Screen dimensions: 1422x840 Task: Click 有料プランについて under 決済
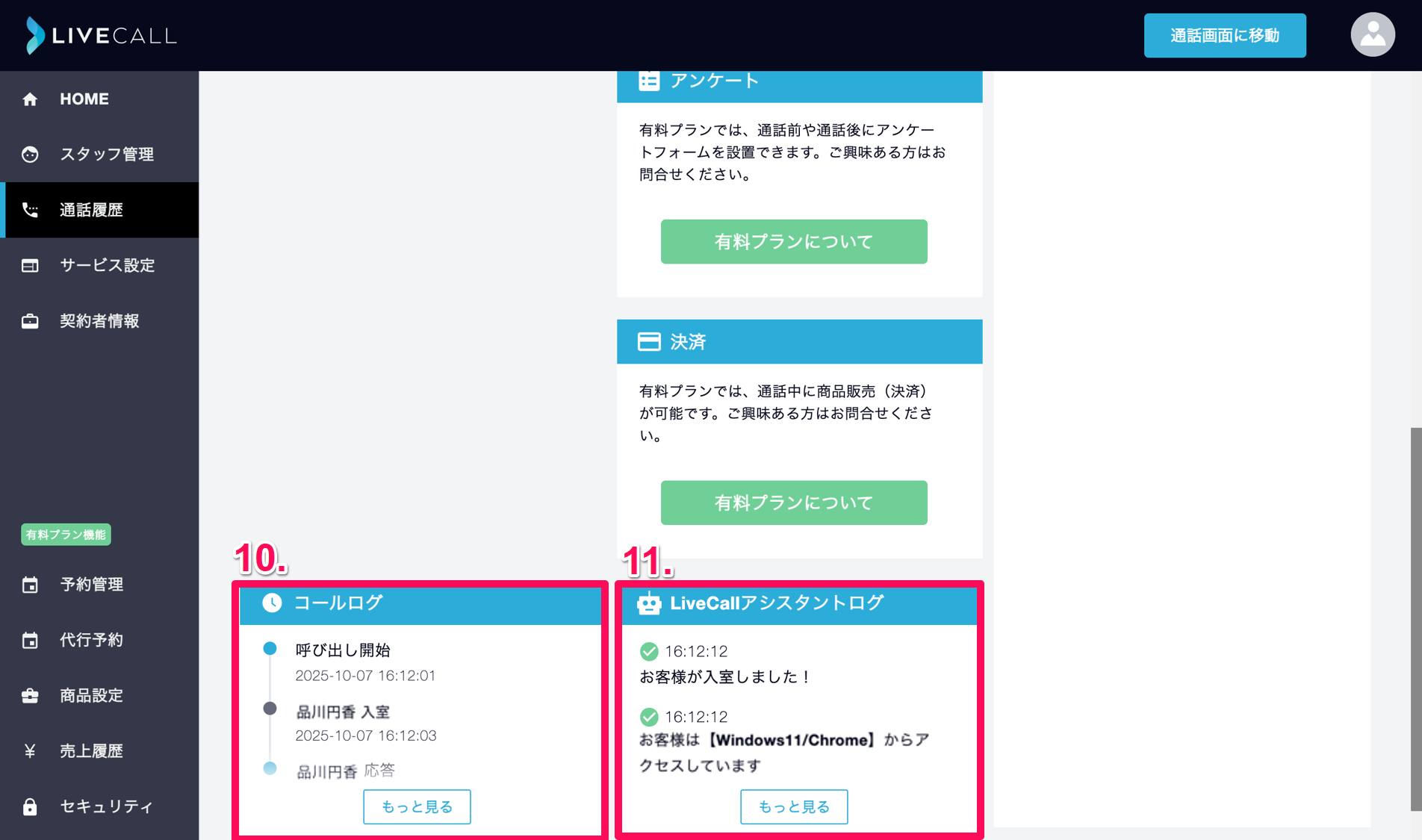coord(794,503)
